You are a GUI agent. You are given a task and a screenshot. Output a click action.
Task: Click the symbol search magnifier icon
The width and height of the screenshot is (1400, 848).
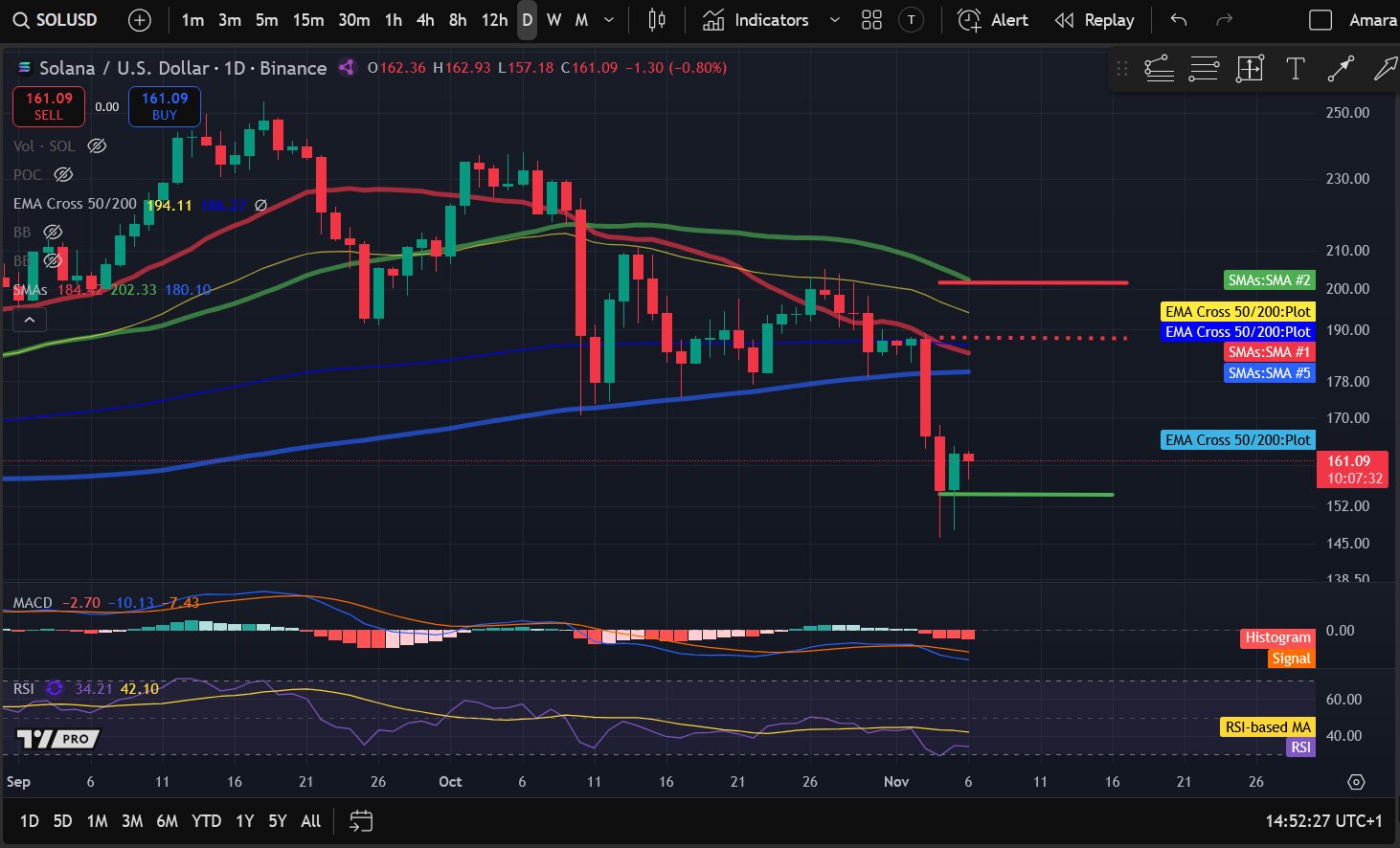(x=19, y=18)
